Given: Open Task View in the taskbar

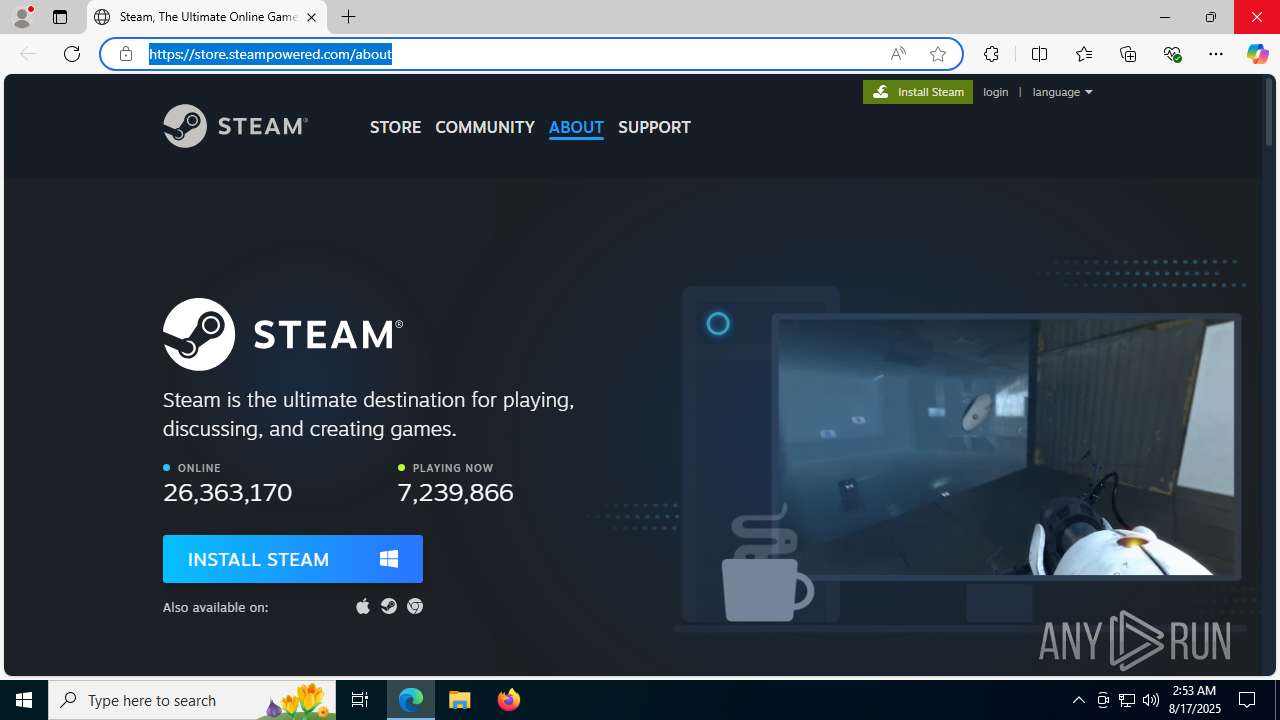Looking at the screenshot, I should (x=360, y=700).
